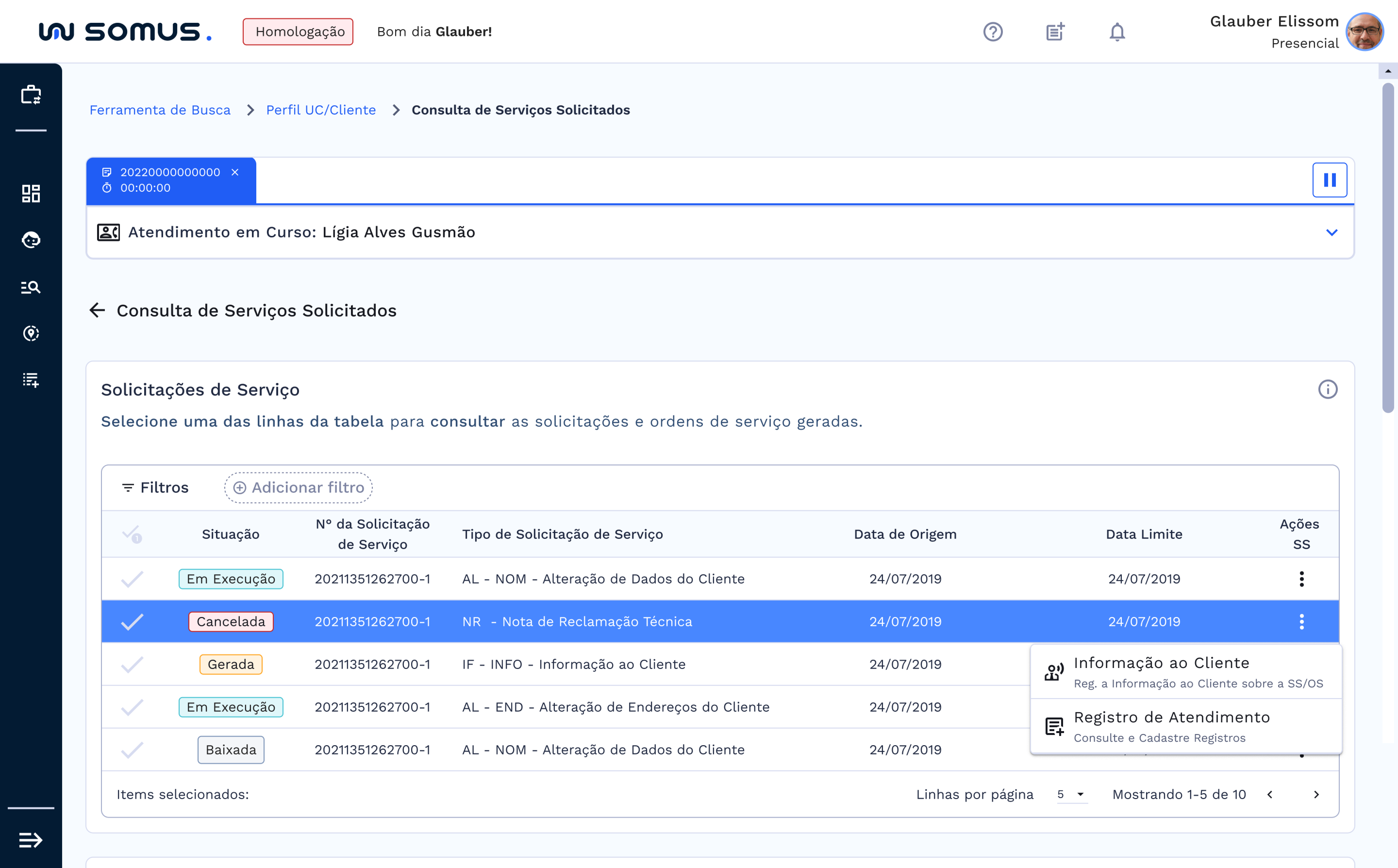Click the help question mark icon
This screenshot has height=868, width=1398.
click(x=993, y=32)
